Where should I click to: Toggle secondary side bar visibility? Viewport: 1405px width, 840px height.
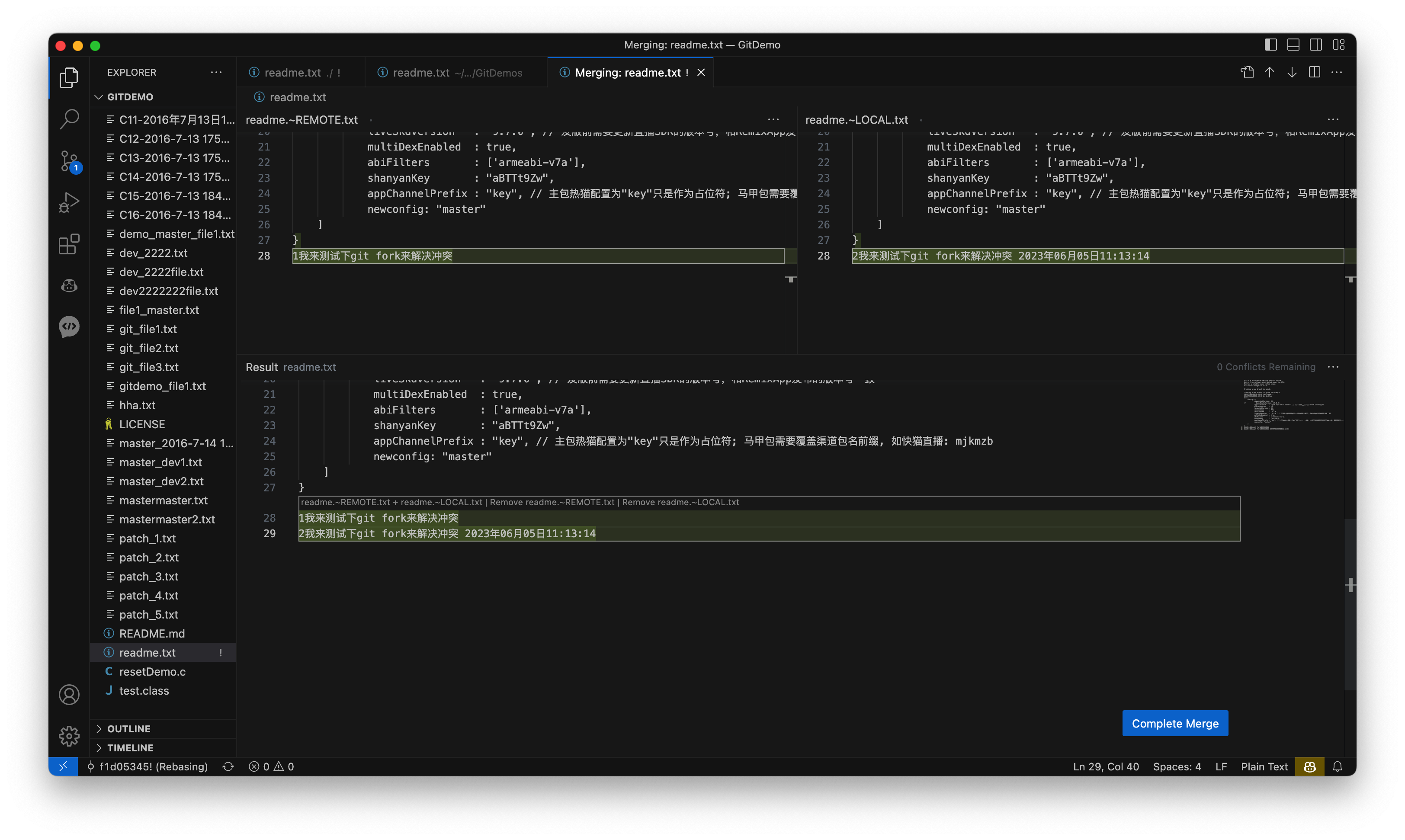click(1315, 45)
